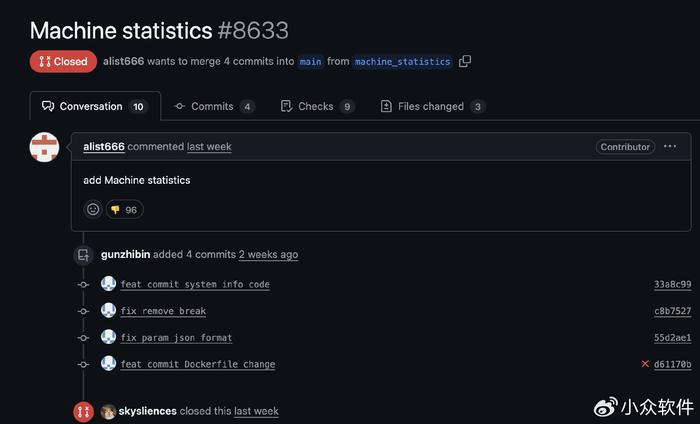Screen dimensions: 700x424
Task: Open commit hash 33a8c99
Action: pos(672,284)
